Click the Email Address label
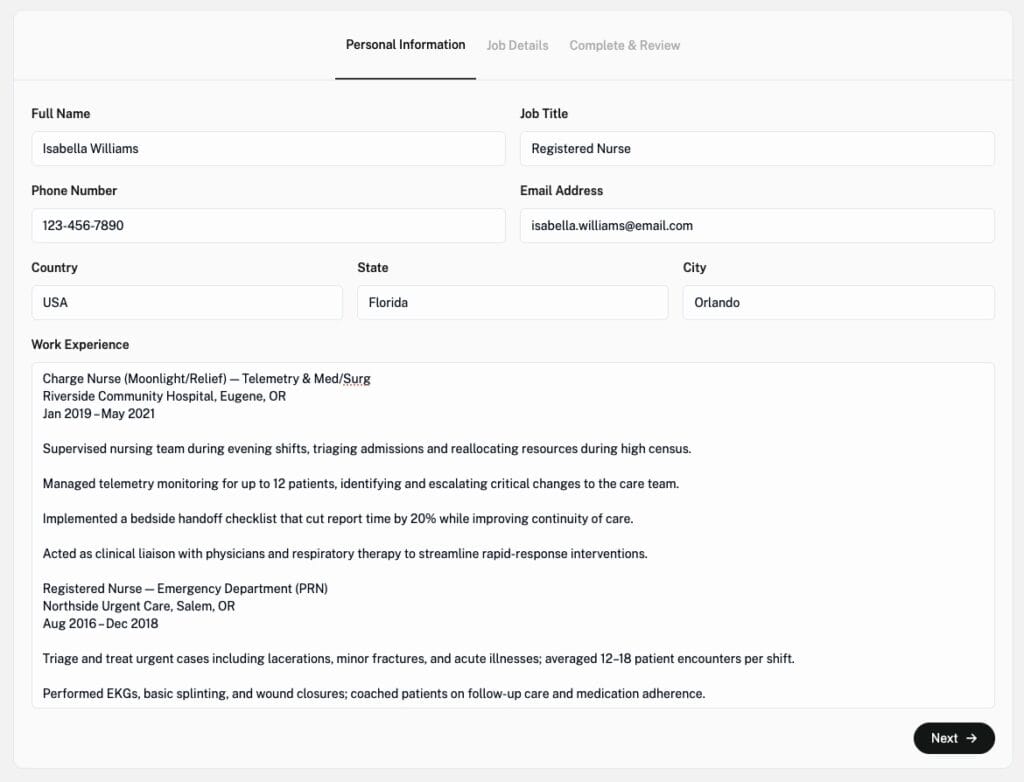This screenshot has height=782, width=1024. click(x=561, y=190)
